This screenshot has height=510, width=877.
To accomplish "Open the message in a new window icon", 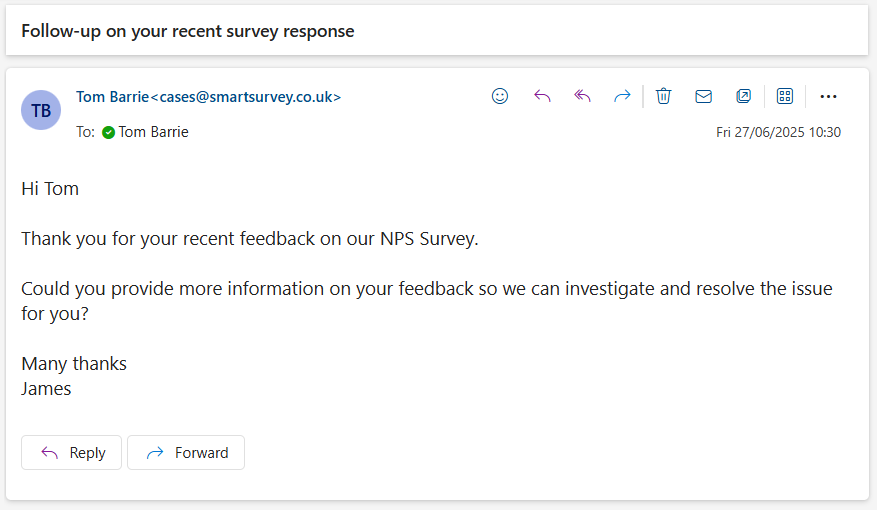I will pos(743,96).
